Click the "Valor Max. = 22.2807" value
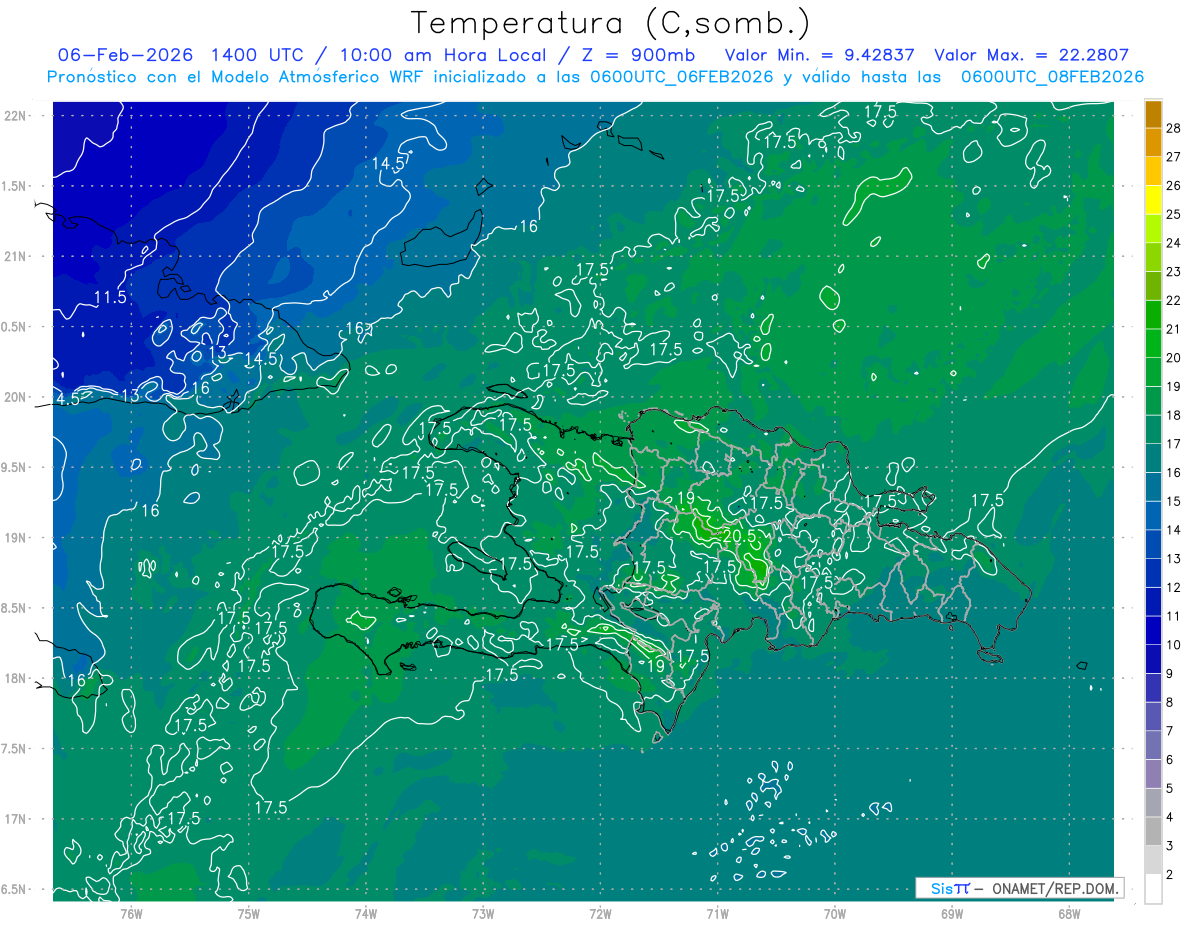1200x927 pixels. click(x=1031, y=55)
